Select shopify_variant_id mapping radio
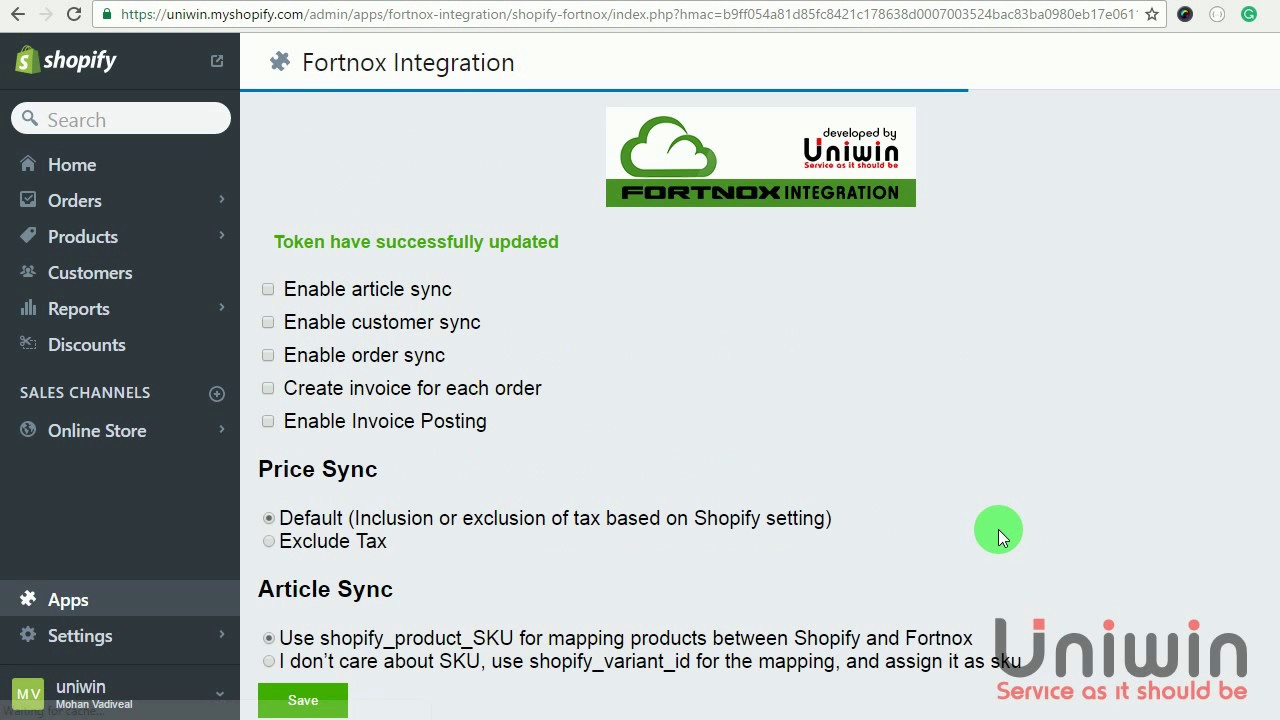This screenshot has width=1280, height=720. pos(269,661)
